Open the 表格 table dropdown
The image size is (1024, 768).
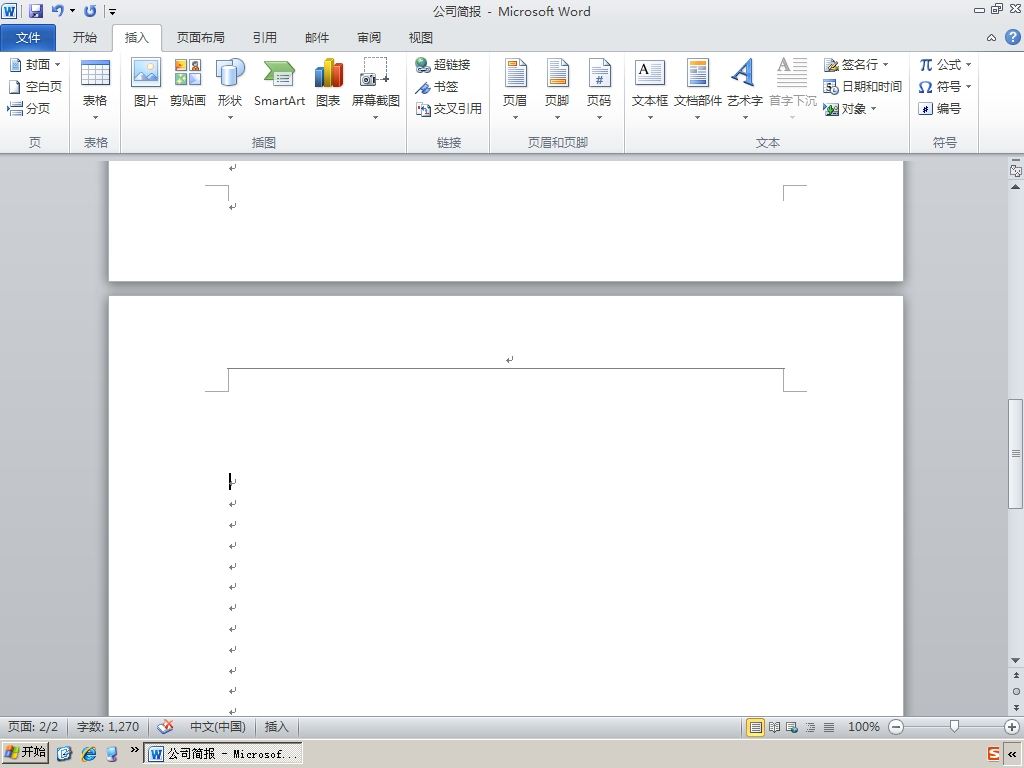(95, 89)
